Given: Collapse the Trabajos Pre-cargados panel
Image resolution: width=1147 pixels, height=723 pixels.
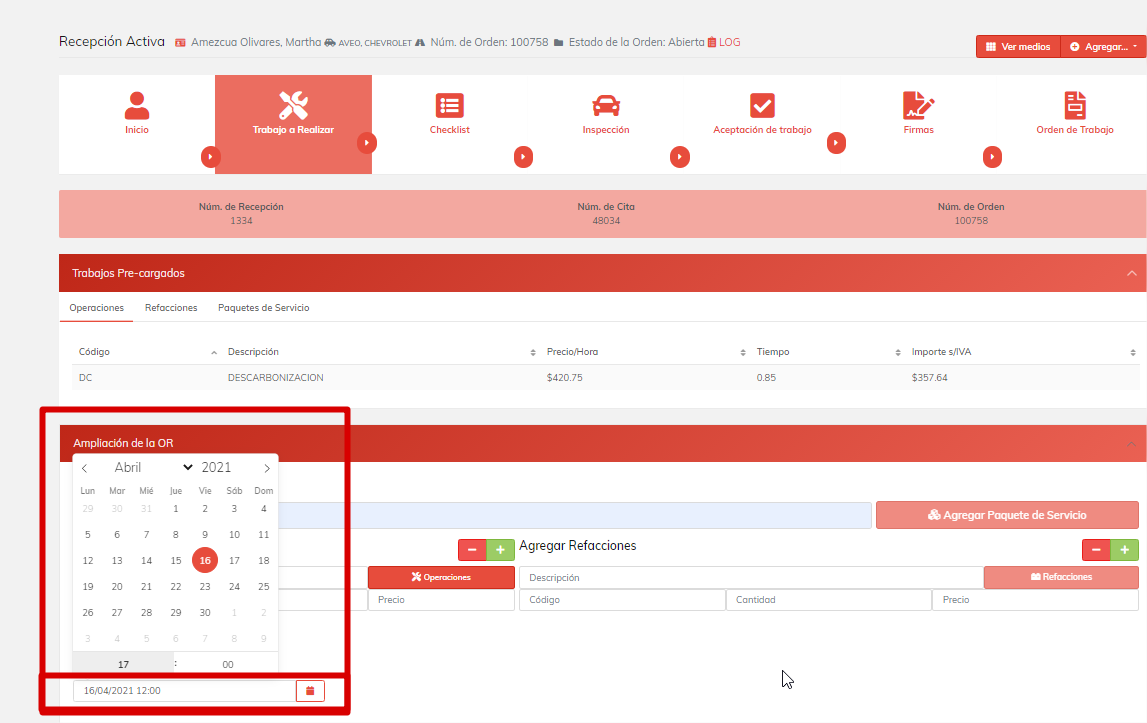Looking at the screenshot, I should click(x=1131, y=273).
